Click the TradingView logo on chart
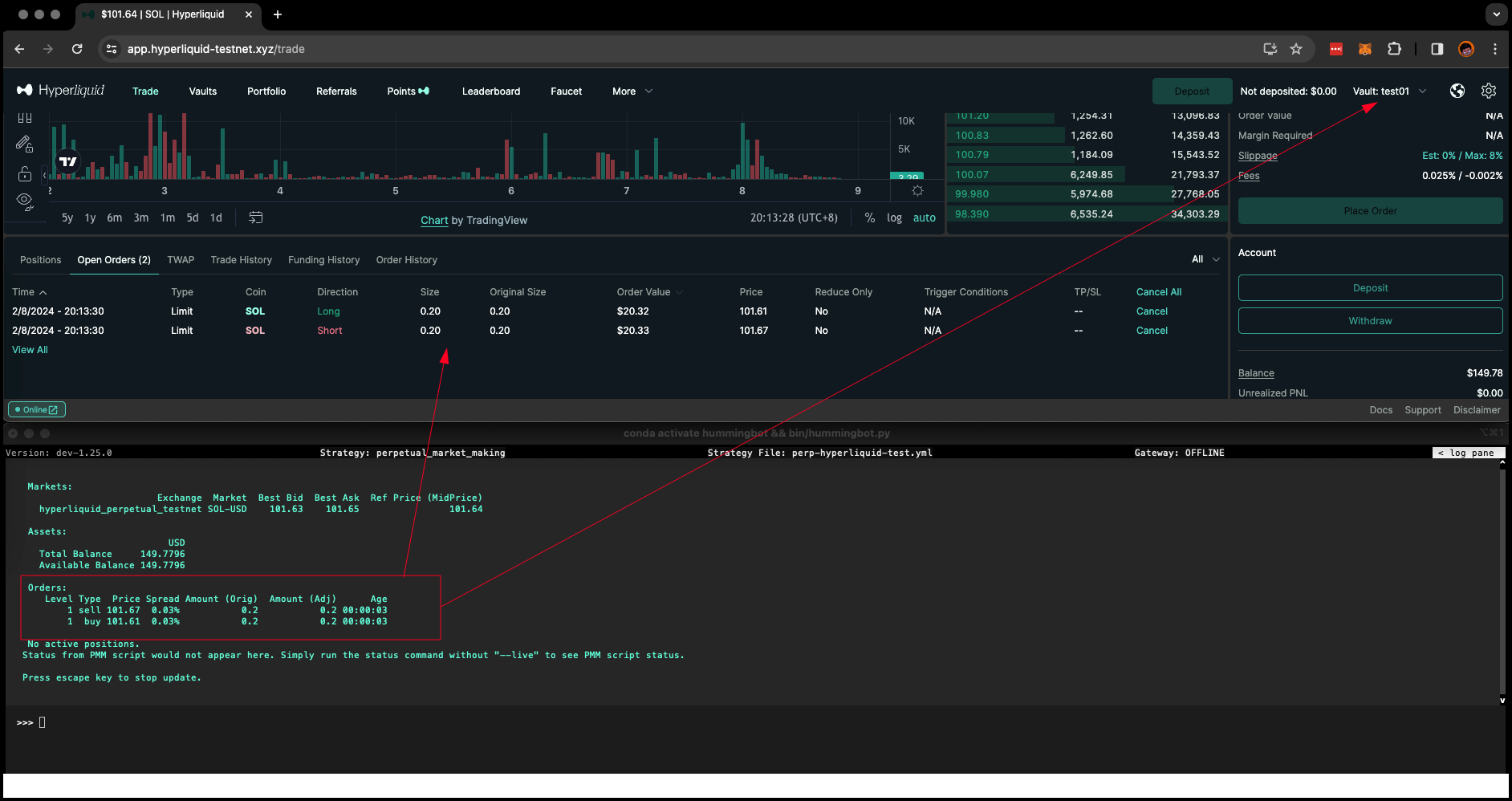The image size is (1512, 801). [x=68, y=161]
